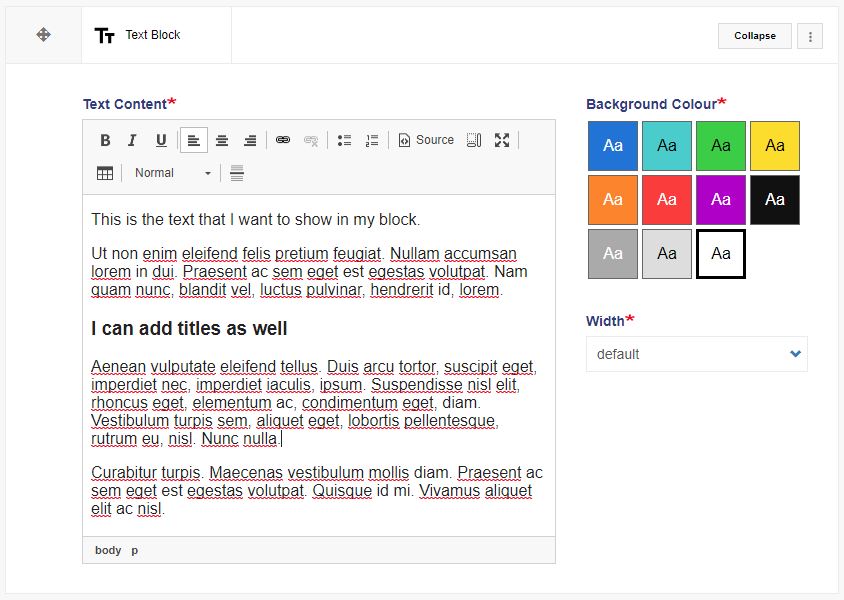The height and width of the screenshot is (600, 844).
Task: Open the Normal paragraph format dropdown
Action: coord(172,173)
